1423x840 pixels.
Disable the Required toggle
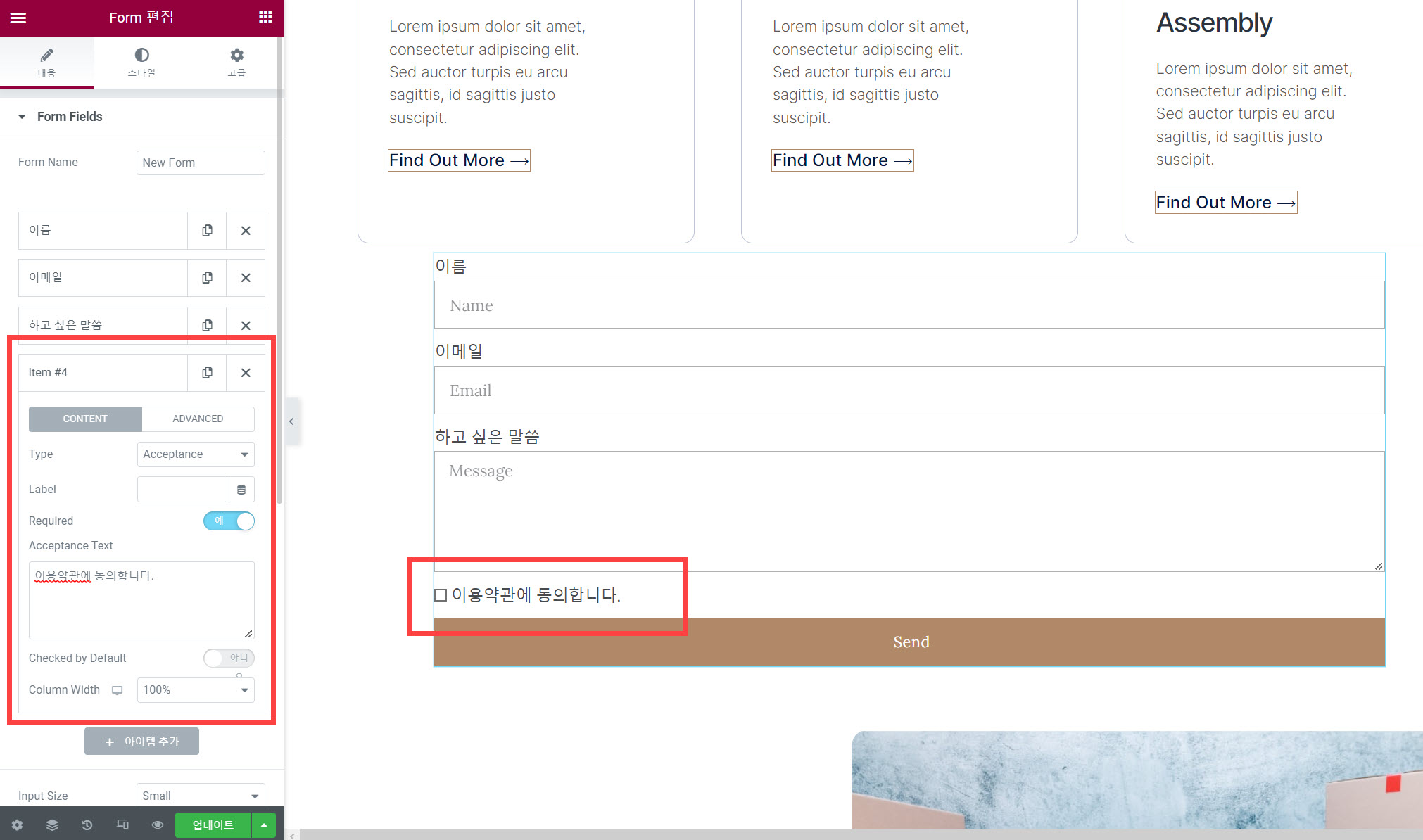[x=229, y=521]
